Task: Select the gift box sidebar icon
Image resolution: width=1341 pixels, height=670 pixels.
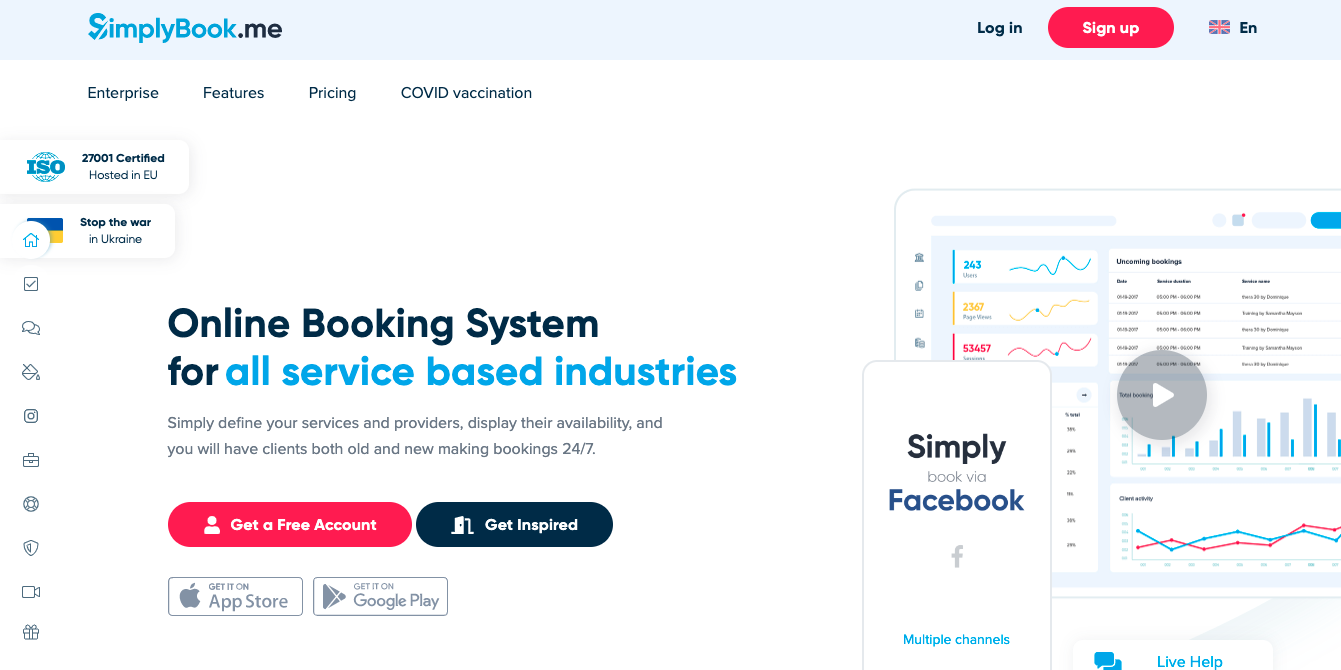Action: pos(31,632)
